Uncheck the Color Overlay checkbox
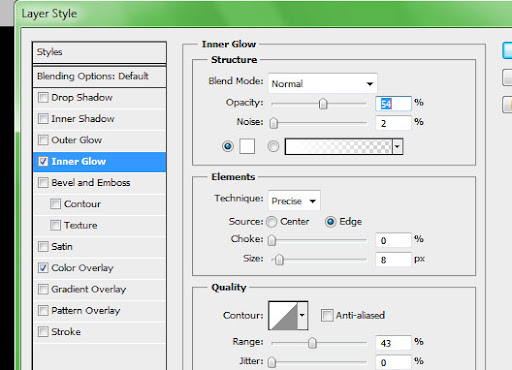The height and width of the screenshot is (370, 512). click(43, 268)
